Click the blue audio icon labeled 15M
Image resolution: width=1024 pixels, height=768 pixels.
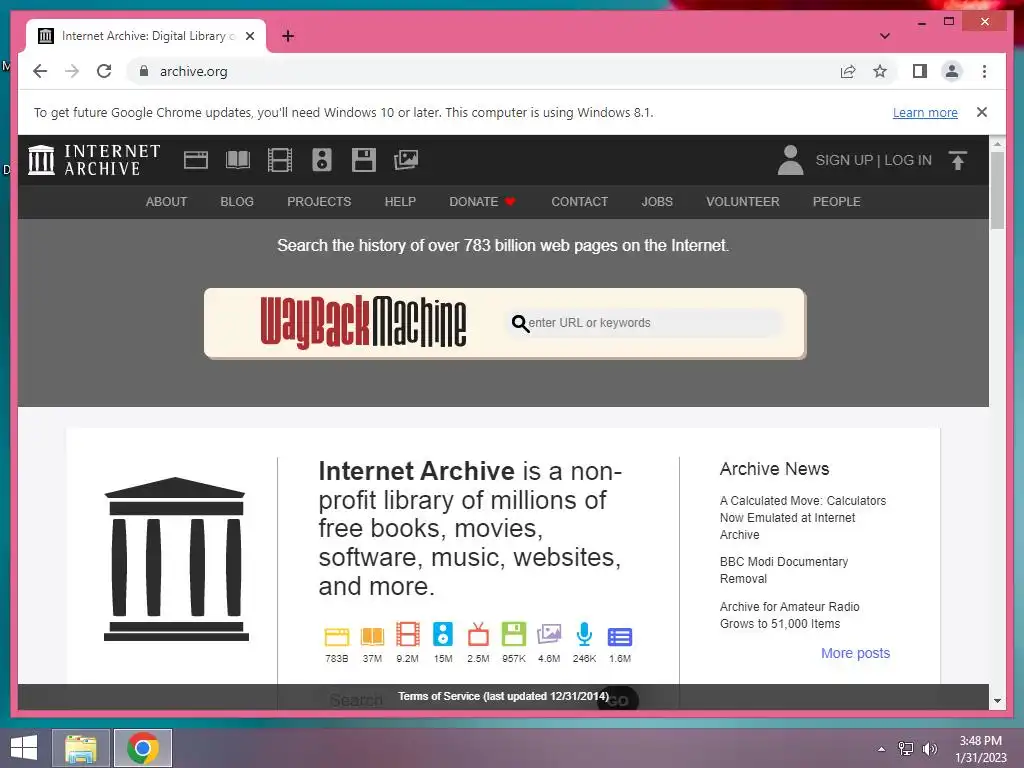tap(443, 635)
